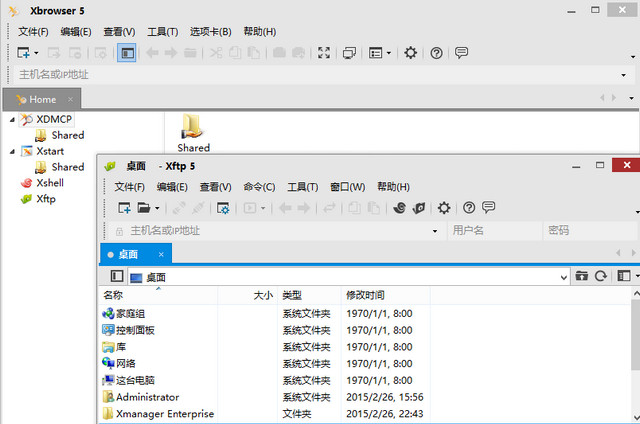Click the full screen icon in Xbrowser toolbar

pyautogui.click(x=324, y=53)
